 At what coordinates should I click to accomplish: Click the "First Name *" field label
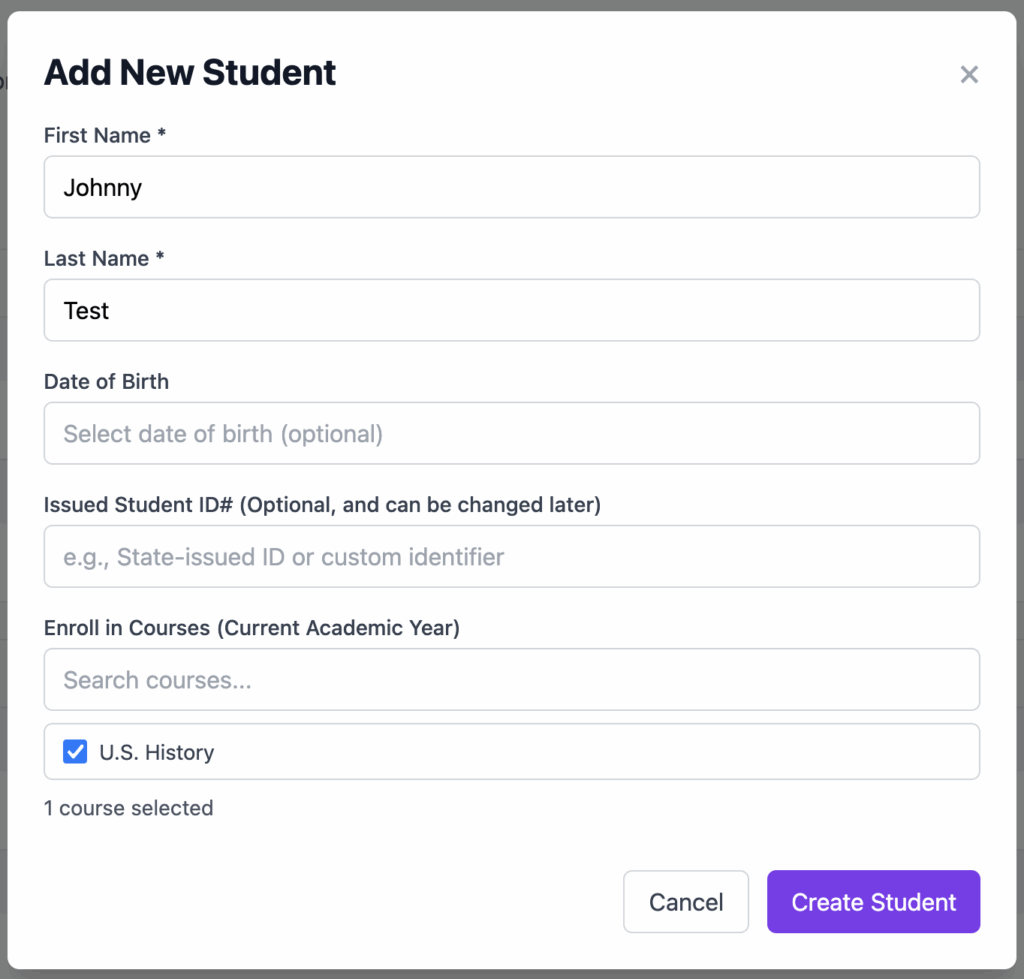[104, 135]
